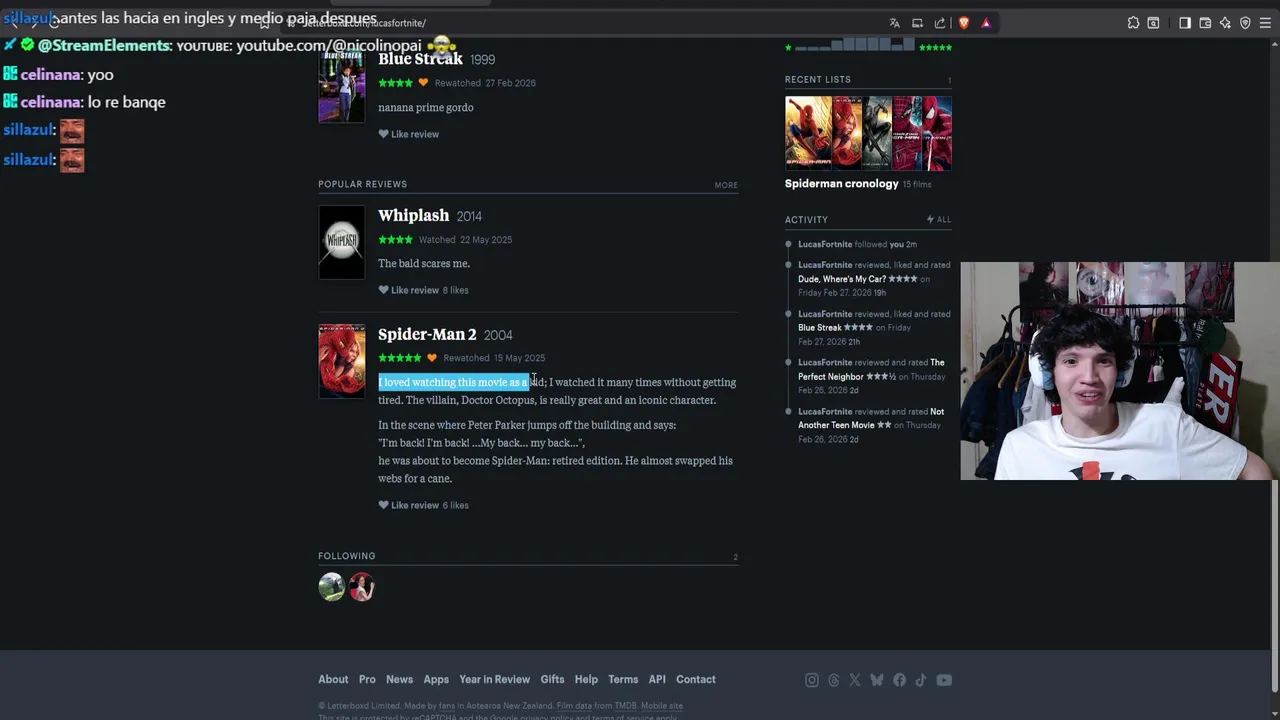Open Letterboxd Bluesky butterfly footer icon

click(x=877, y=680)
